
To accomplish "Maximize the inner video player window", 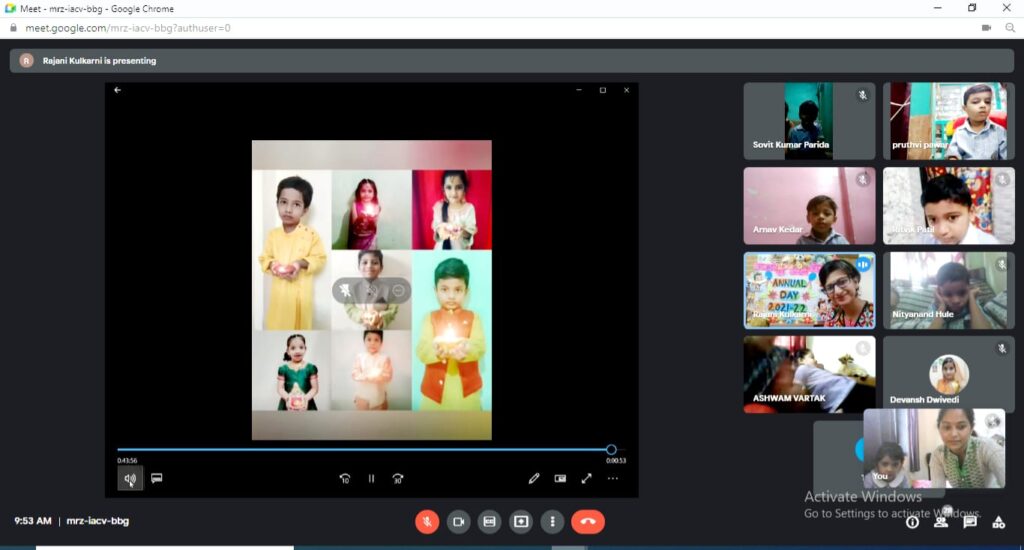I will point(603,90).
